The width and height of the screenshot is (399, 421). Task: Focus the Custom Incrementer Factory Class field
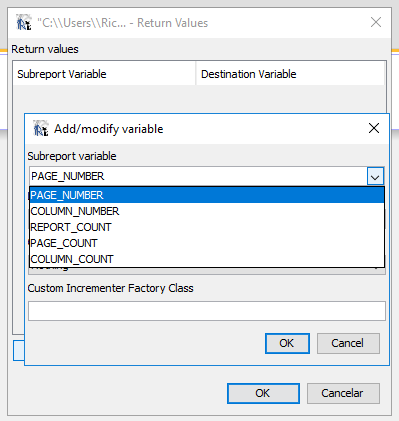pos(207,311)
